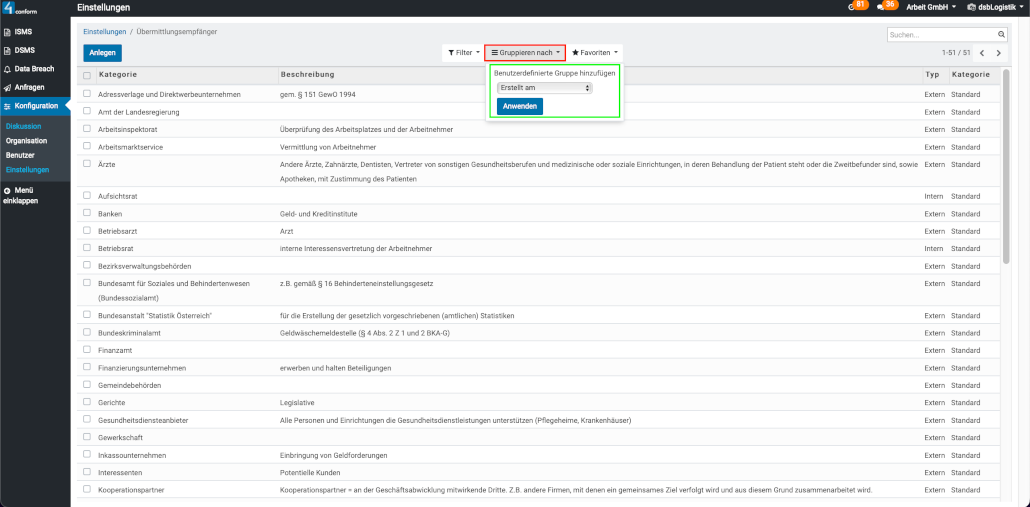
Task: Go to next page with right arrow
Action: coord(998,52)
